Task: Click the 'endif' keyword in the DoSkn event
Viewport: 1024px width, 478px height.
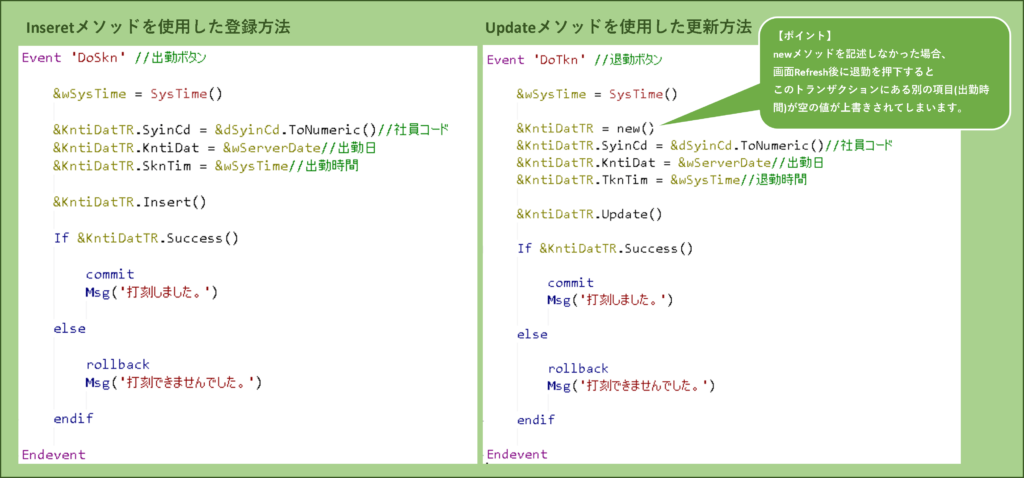Action: (73, 419)
